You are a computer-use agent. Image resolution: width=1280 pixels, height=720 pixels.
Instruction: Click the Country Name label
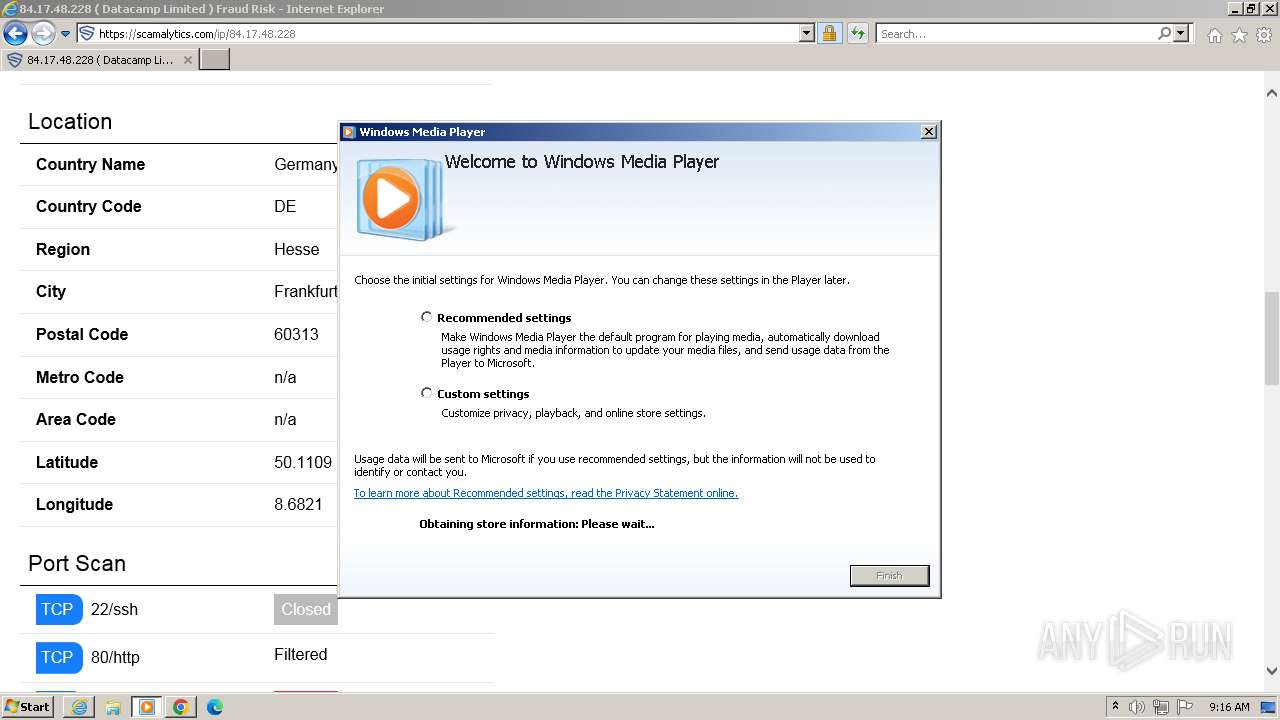pos(90,164)
